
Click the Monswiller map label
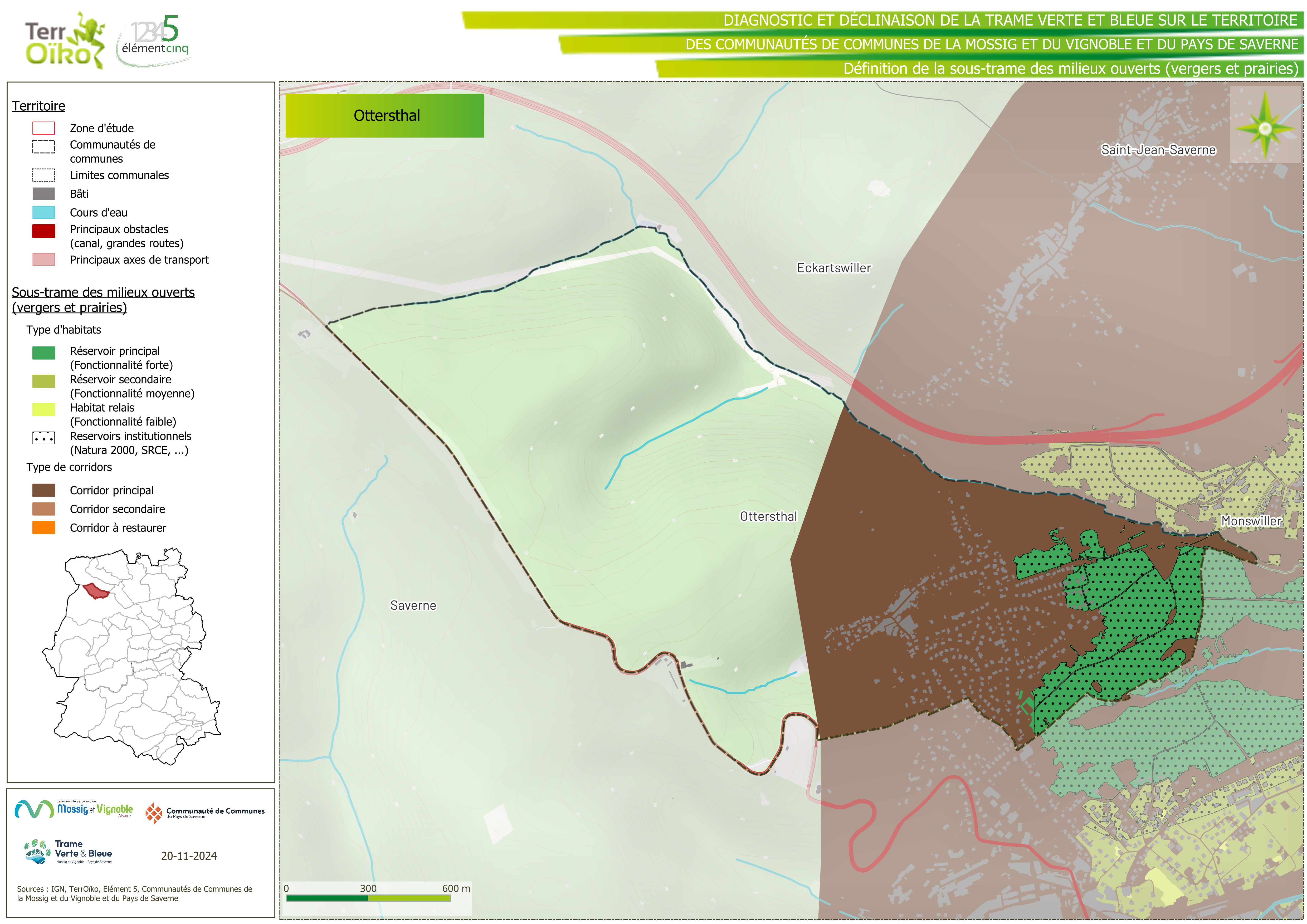pyautogui.click(x=1251, y=521)
